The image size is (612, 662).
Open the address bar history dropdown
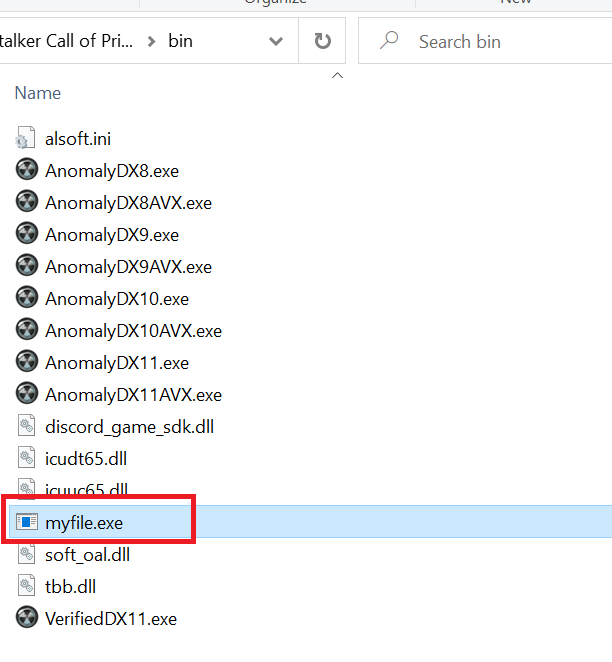[276, 41]
